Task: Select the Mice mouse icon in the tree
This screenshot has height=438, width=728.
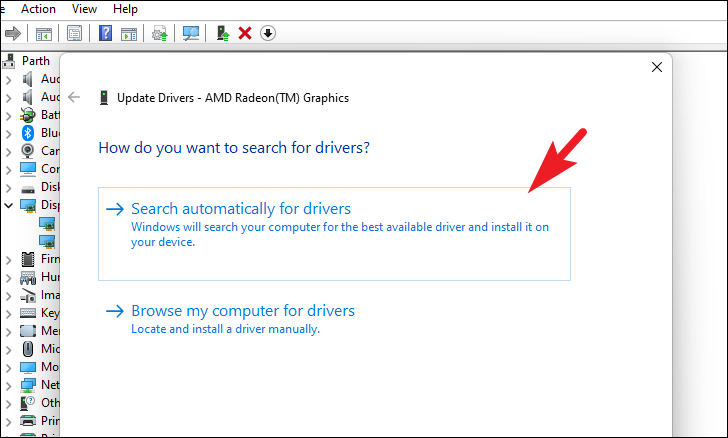Action: point(28,349)
